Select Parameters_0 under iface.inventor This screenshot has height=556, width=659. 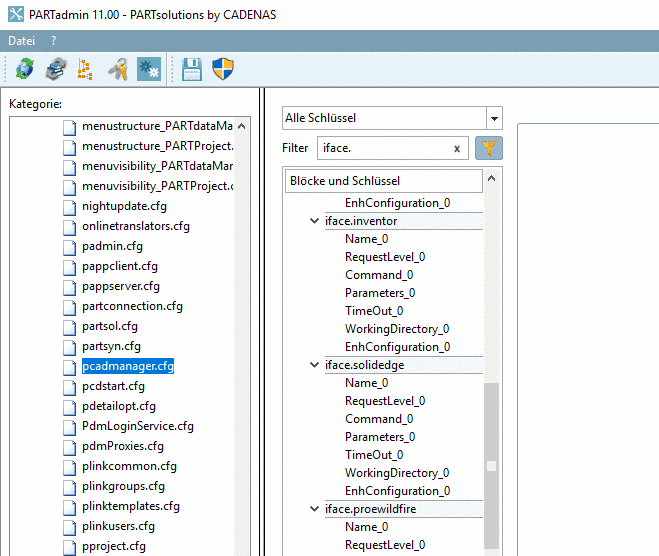(380, 293)
